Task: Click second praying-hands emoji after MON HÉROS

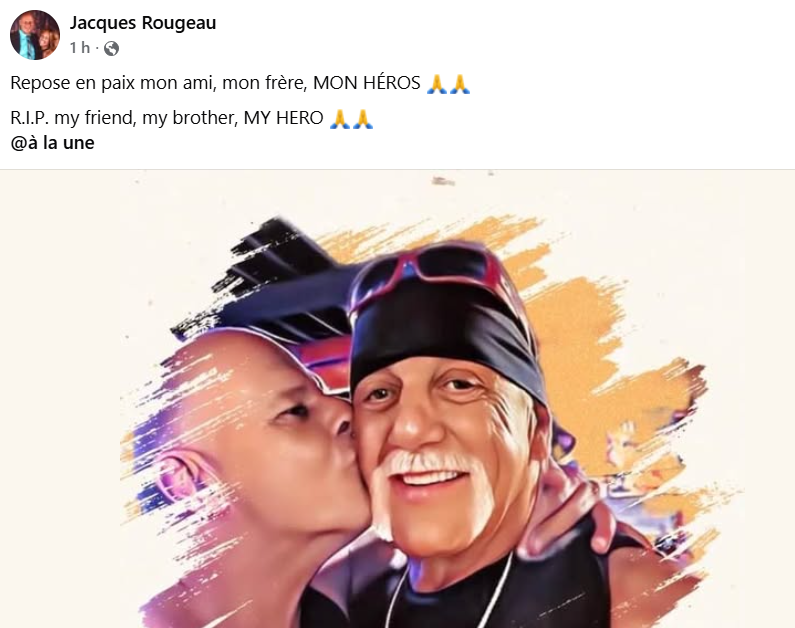Action: pyautogui.click(x=459, y=84)
